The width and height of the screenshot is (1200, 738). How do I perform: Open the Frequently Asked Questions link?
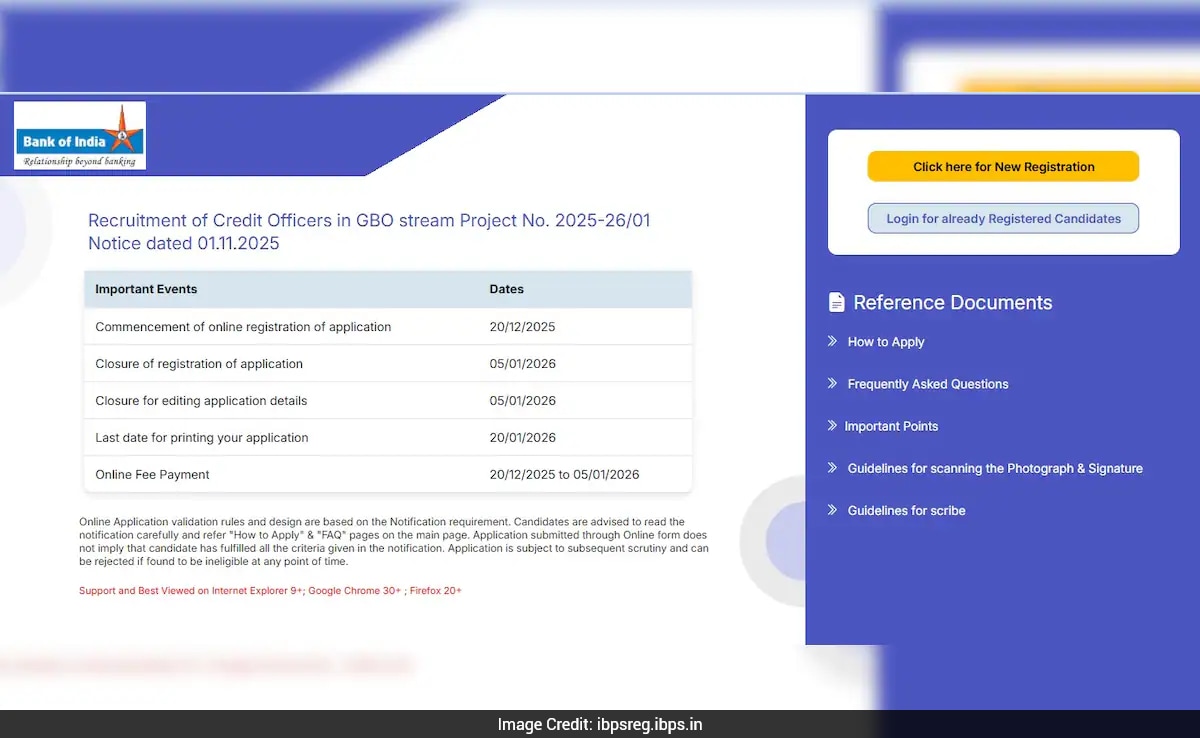(927, 384)
